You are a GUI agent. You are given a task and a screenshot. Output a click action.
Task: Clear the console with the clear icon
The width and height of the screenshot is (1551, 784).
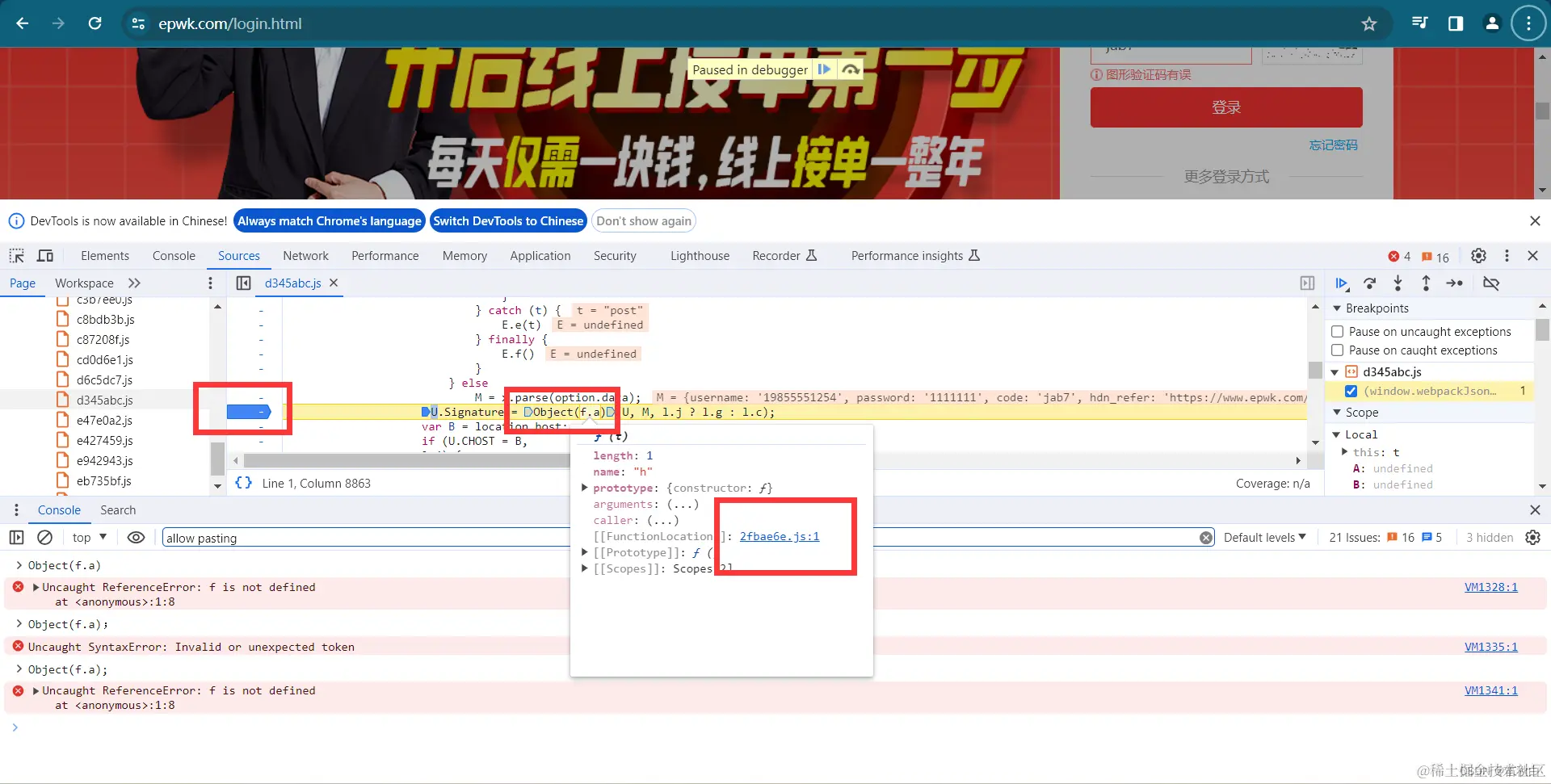pos(44,537)
